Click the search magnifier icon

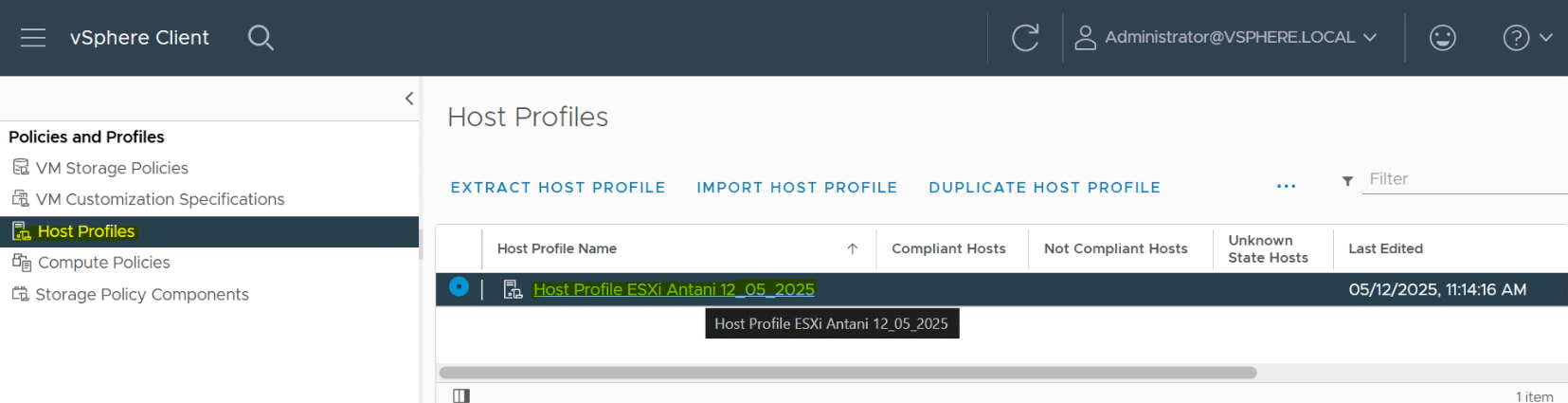[261, 38]
